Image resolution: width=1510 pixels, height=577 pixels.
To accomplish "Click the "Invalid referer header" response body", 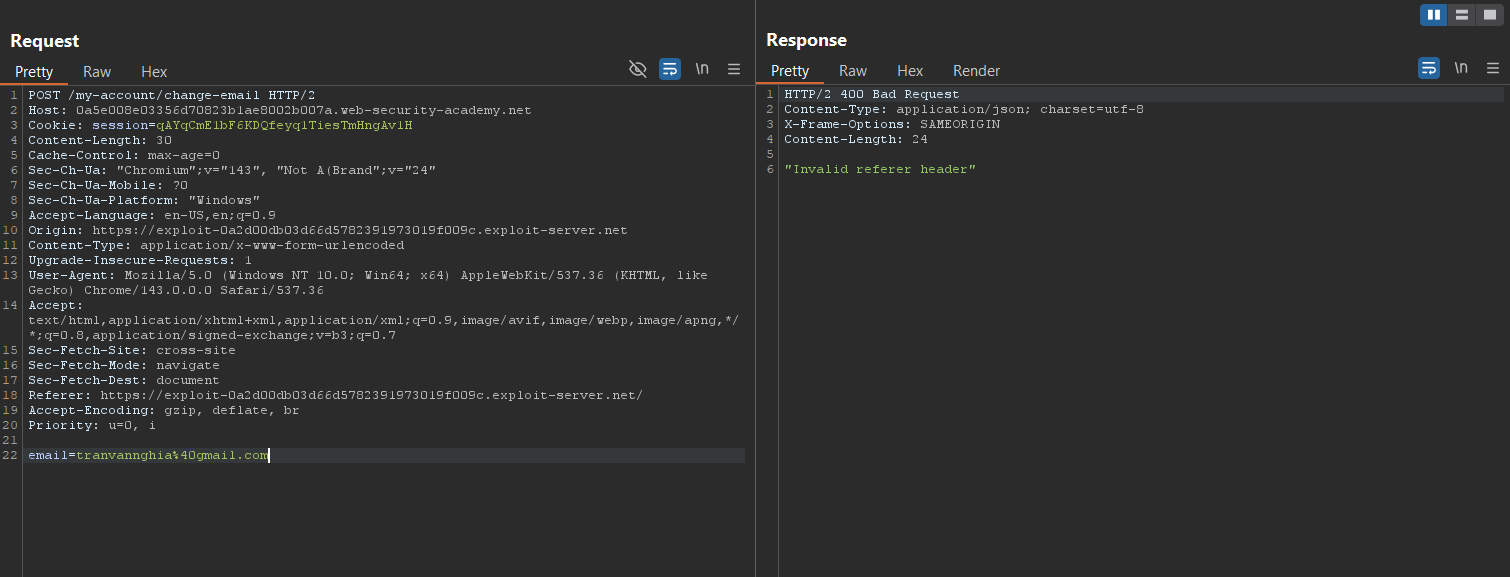I will coord(880,169).
